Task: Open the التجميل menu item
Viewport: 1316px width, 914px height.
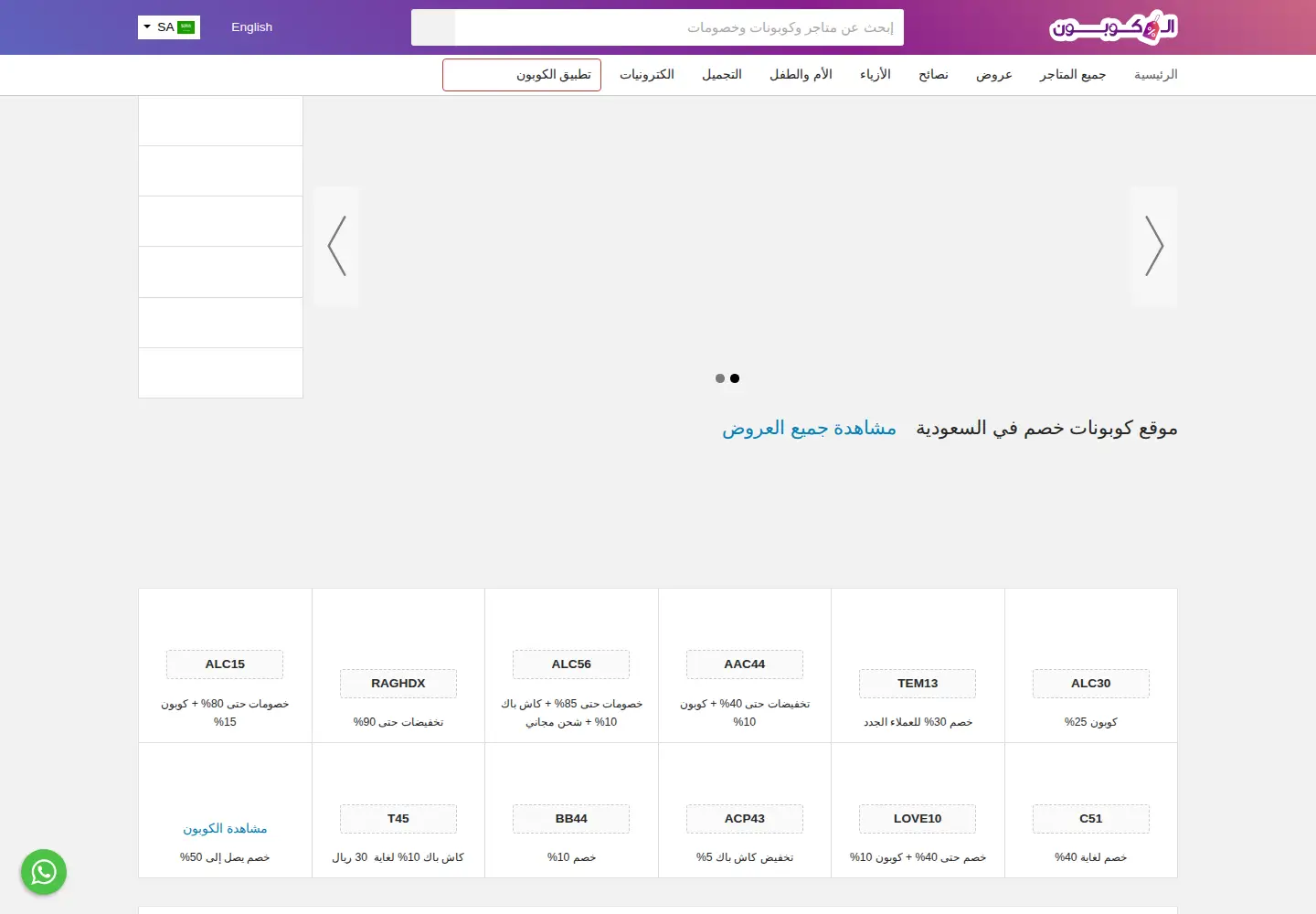Action: 722,75
